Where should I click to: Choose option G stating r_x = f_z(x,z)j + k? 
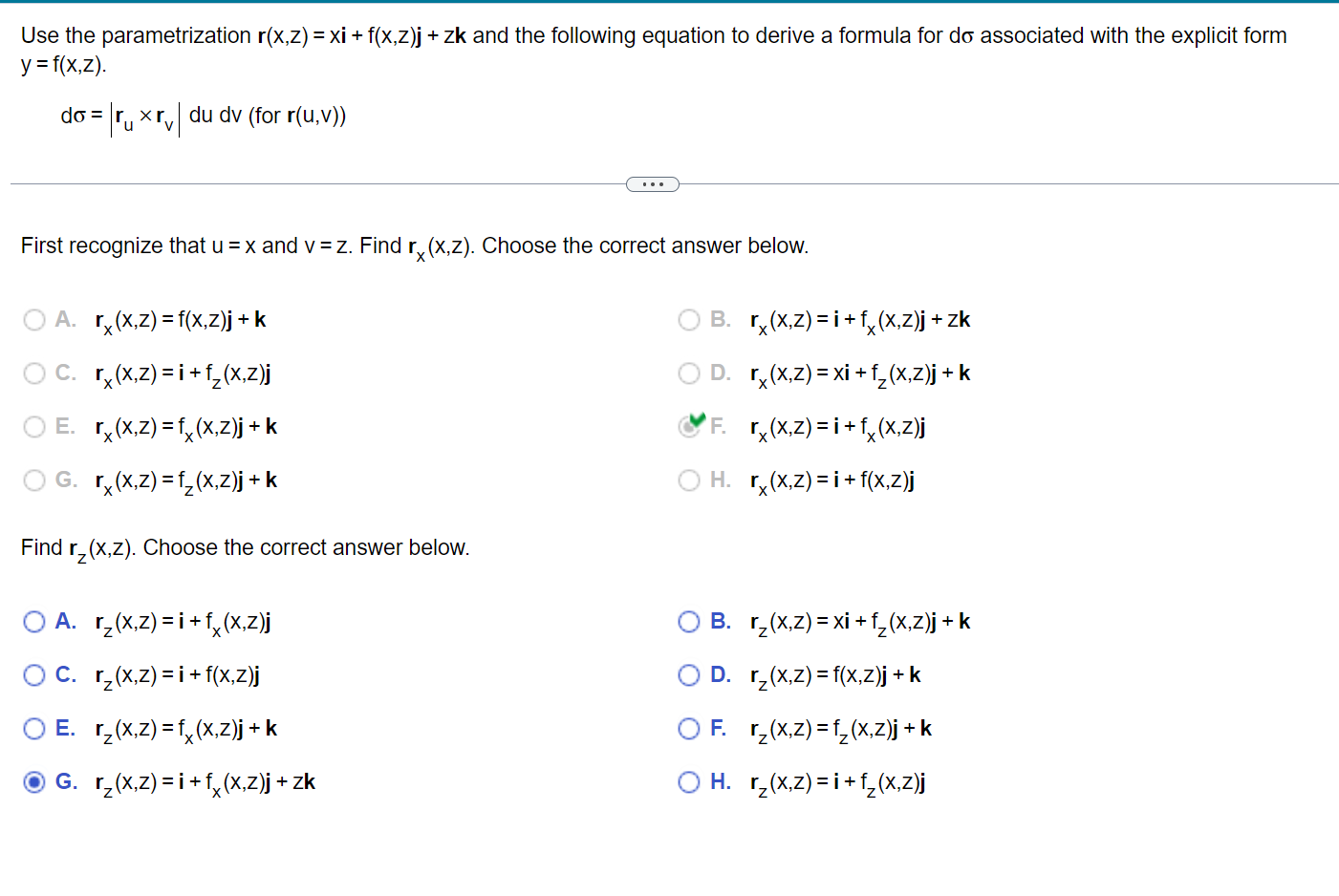(x=33, y=480)
